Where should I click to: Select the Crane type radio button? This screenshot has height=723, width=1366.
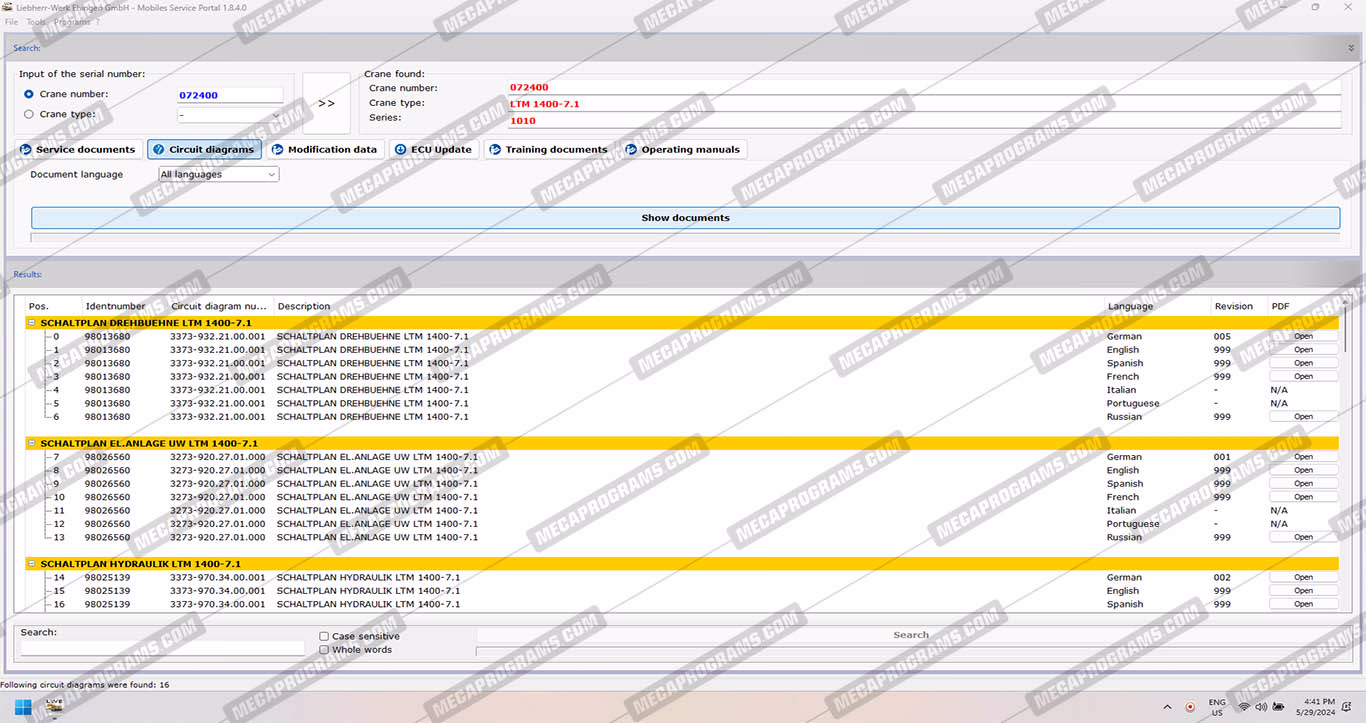coord(29,115)
